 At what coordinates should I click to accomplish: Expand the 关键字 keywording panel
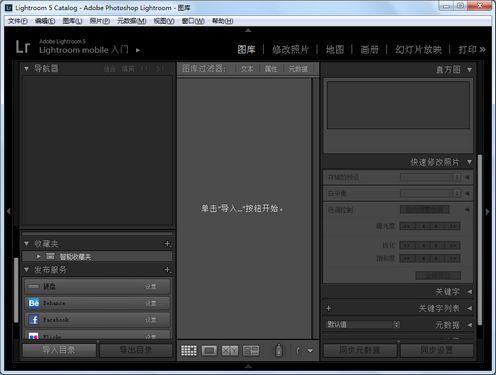[x=470, y=292]
